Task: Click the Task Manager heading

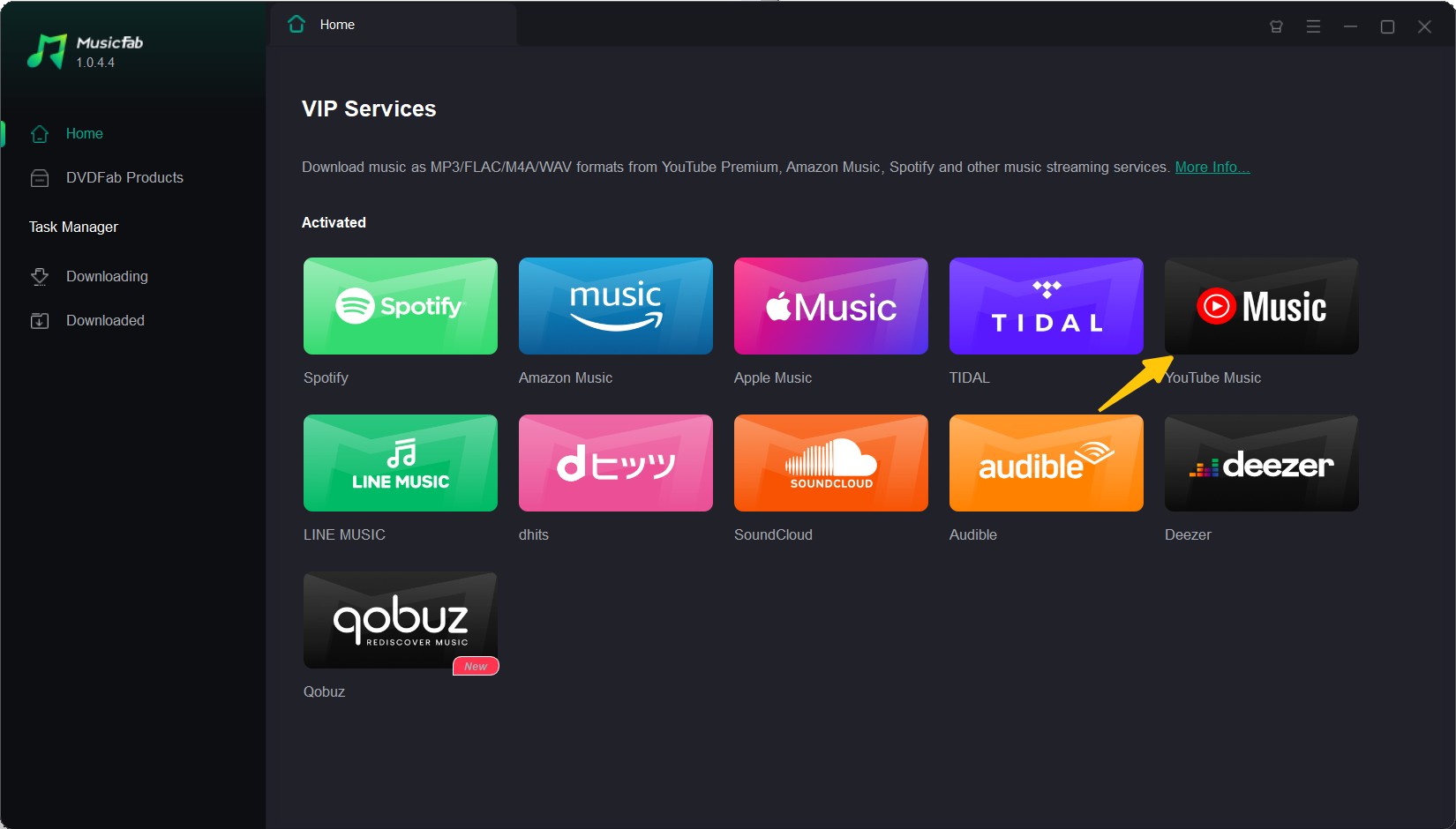Action: [x=73, y=227]
